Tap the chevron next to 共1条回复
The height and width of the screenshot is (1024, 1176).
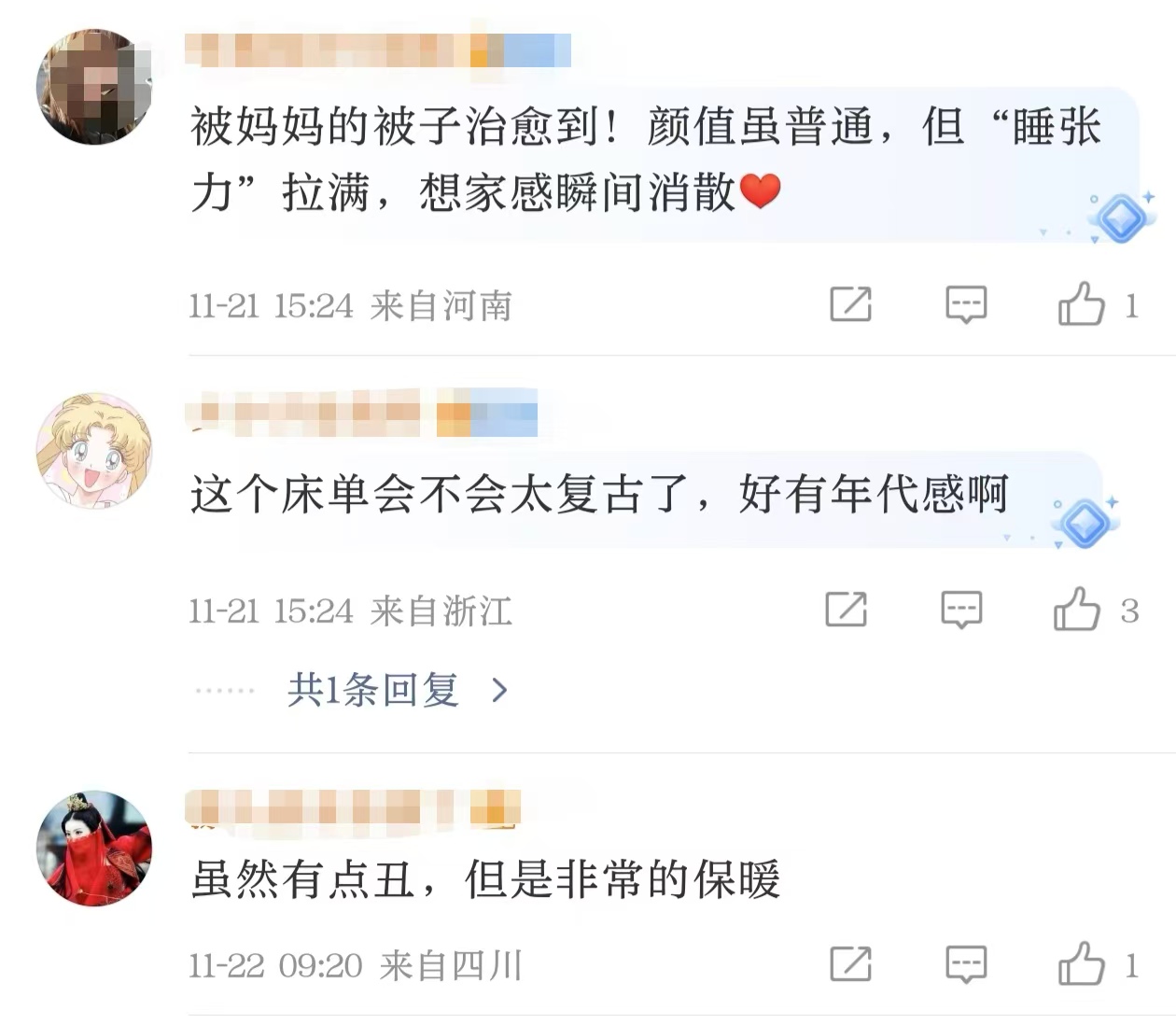[500, 691]
